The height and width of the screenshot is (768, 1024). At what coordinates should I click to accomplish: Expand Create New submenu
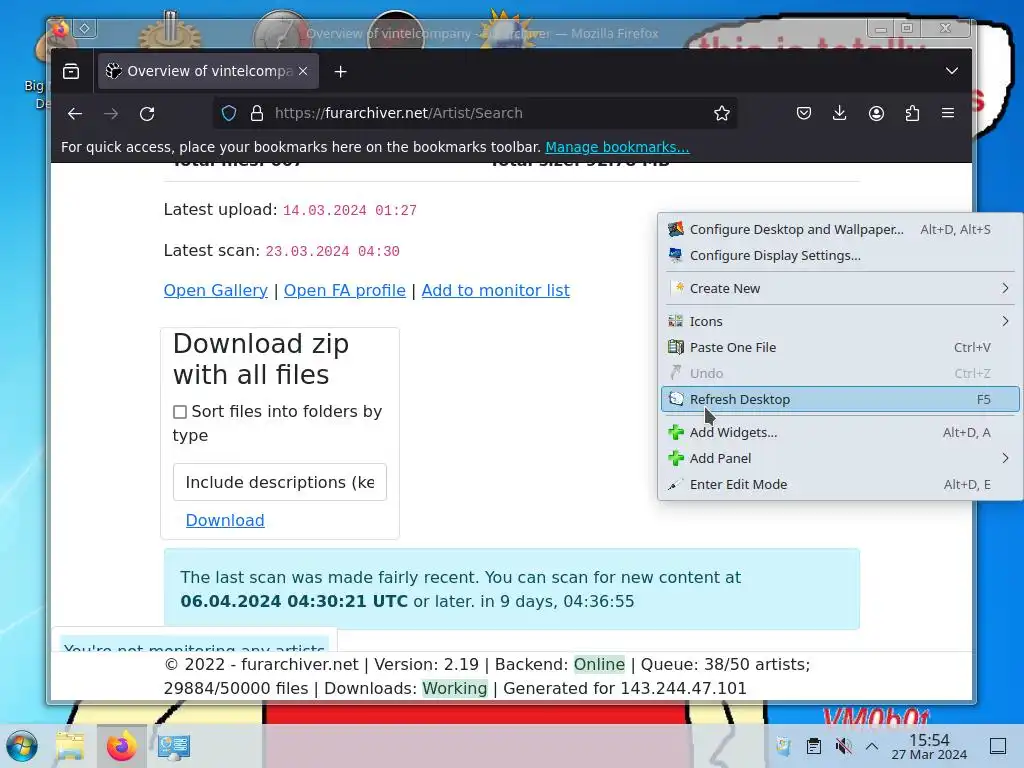point(840,289)
